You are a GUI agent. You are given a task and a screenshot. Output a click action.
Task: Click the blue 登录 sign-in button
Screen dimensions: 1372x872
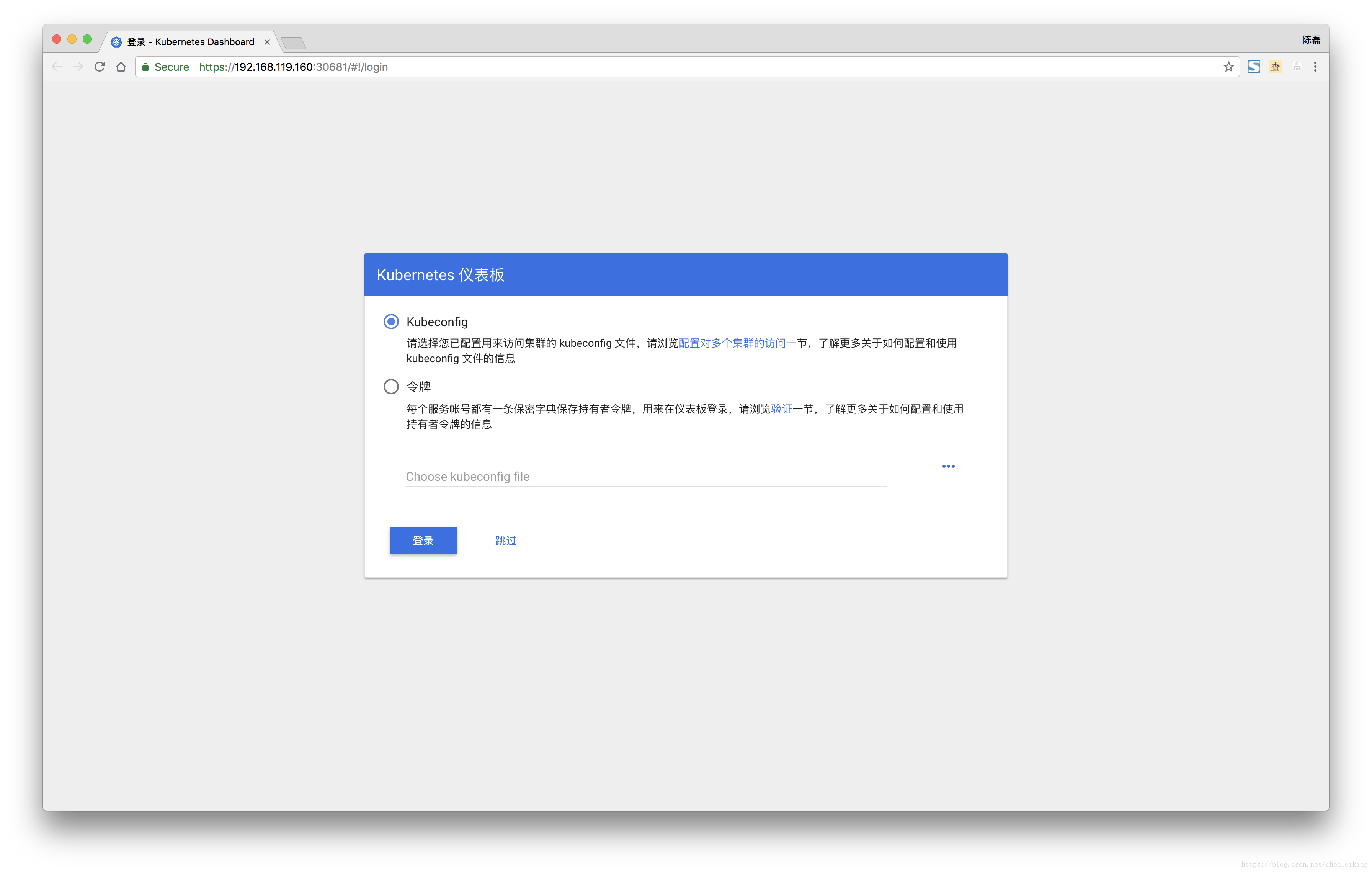423,541
